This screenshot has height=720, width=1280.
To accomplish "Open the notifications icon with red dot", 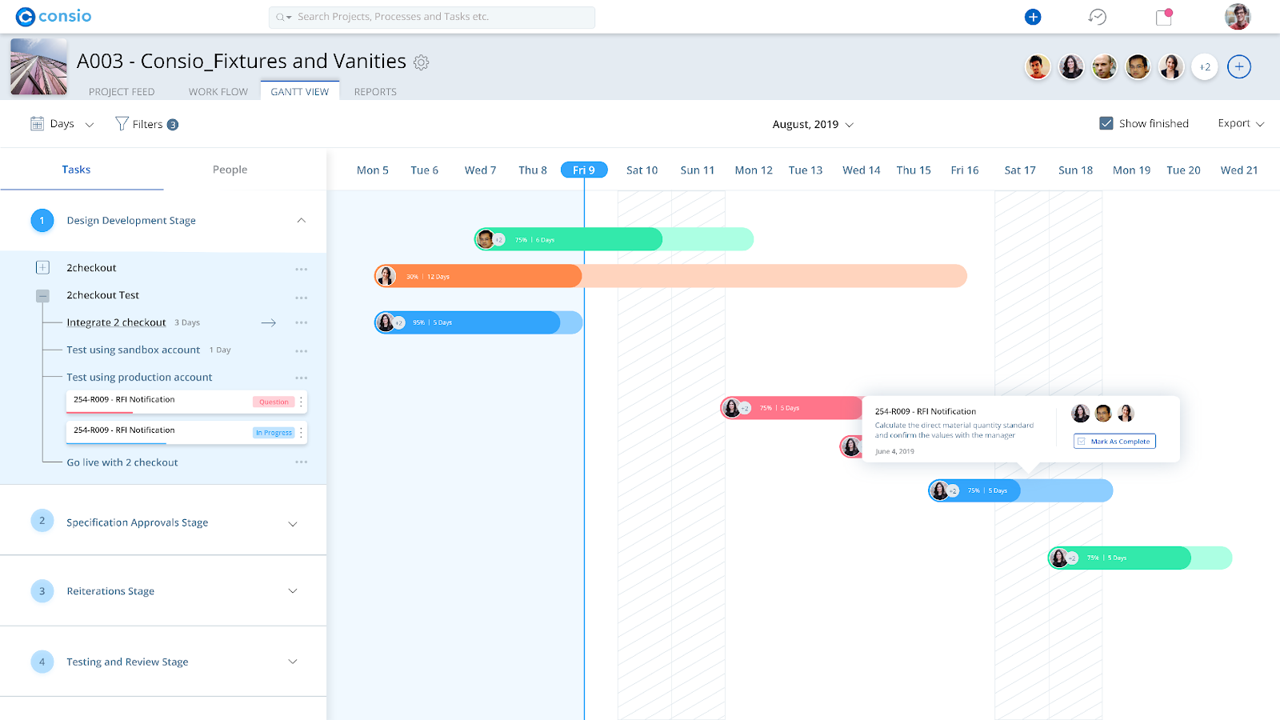I will (1164, 17).
